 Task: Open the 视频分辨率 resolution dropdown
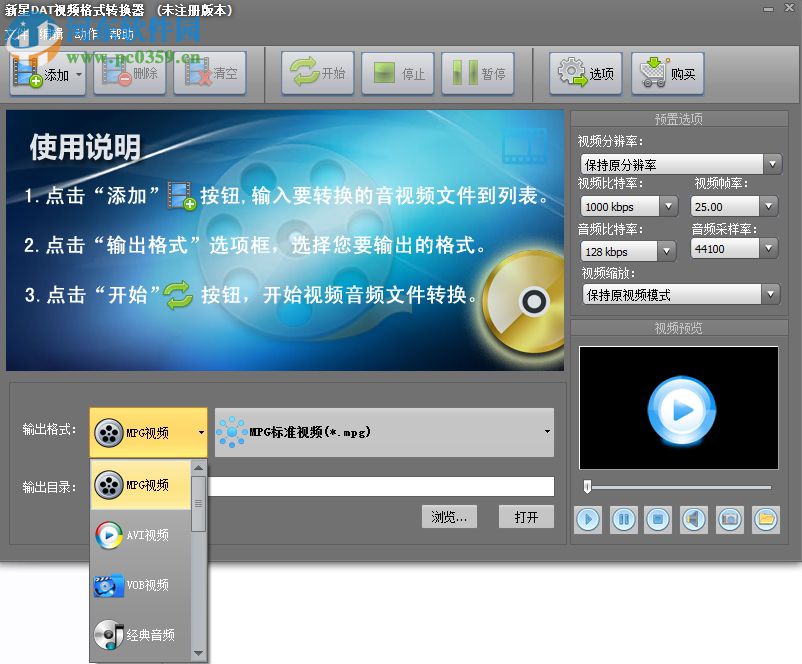[770, 163]
